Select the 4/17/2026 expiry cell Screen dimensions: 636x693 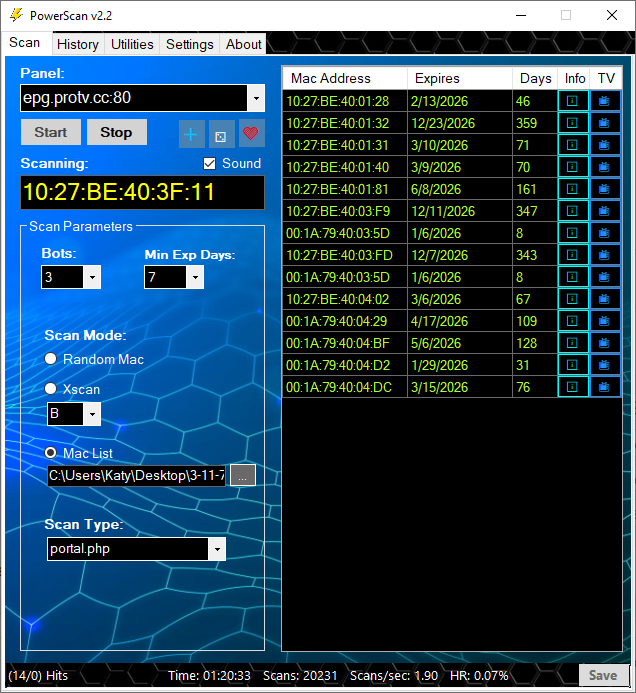[460, 321]
